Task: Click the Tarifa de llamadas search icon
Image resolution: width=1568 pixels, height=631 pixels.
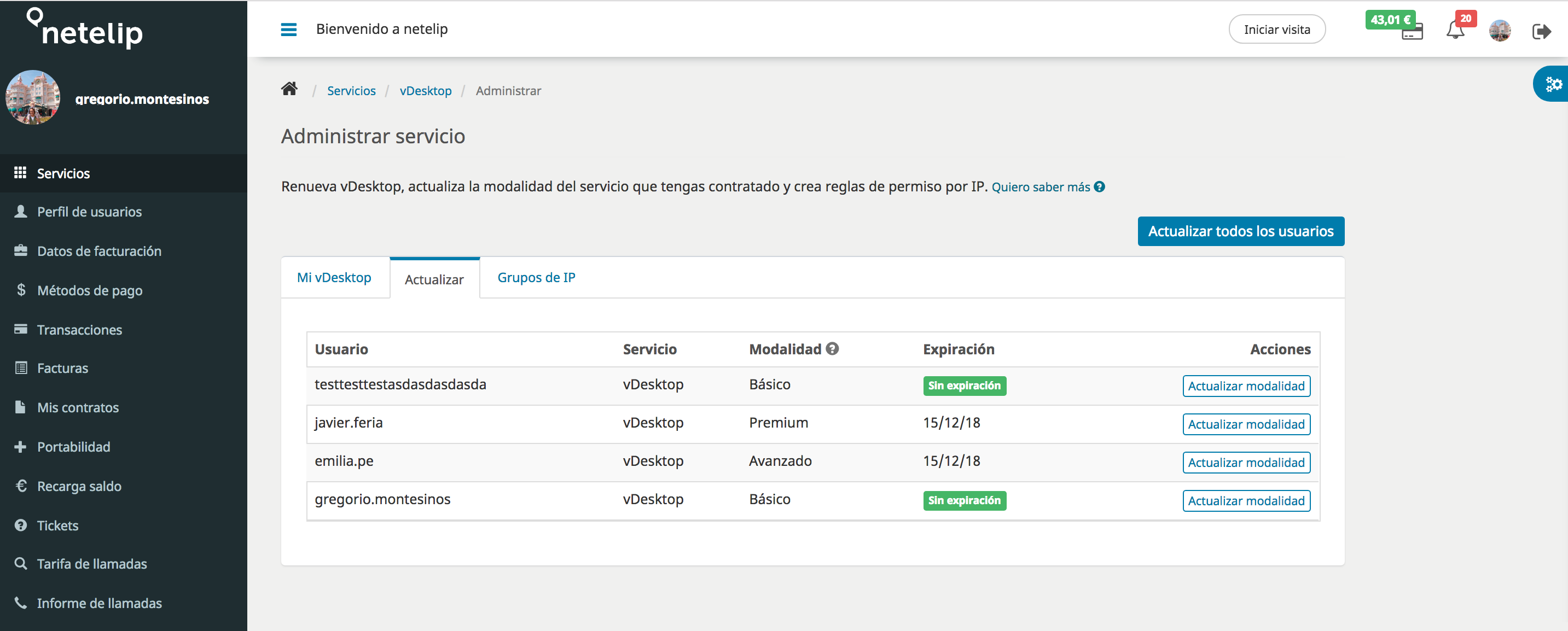Action: pos(21,563)
